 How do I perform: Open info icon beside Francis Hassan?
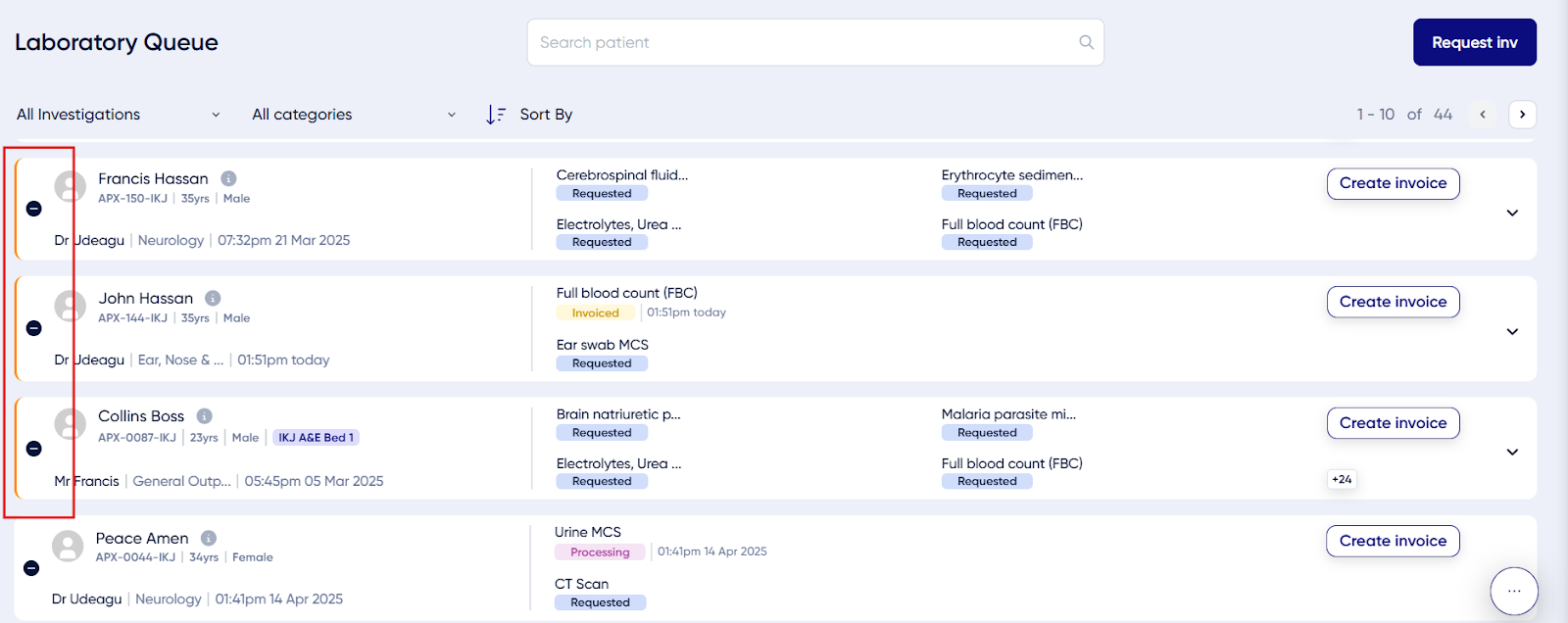(x=228, y=178)
